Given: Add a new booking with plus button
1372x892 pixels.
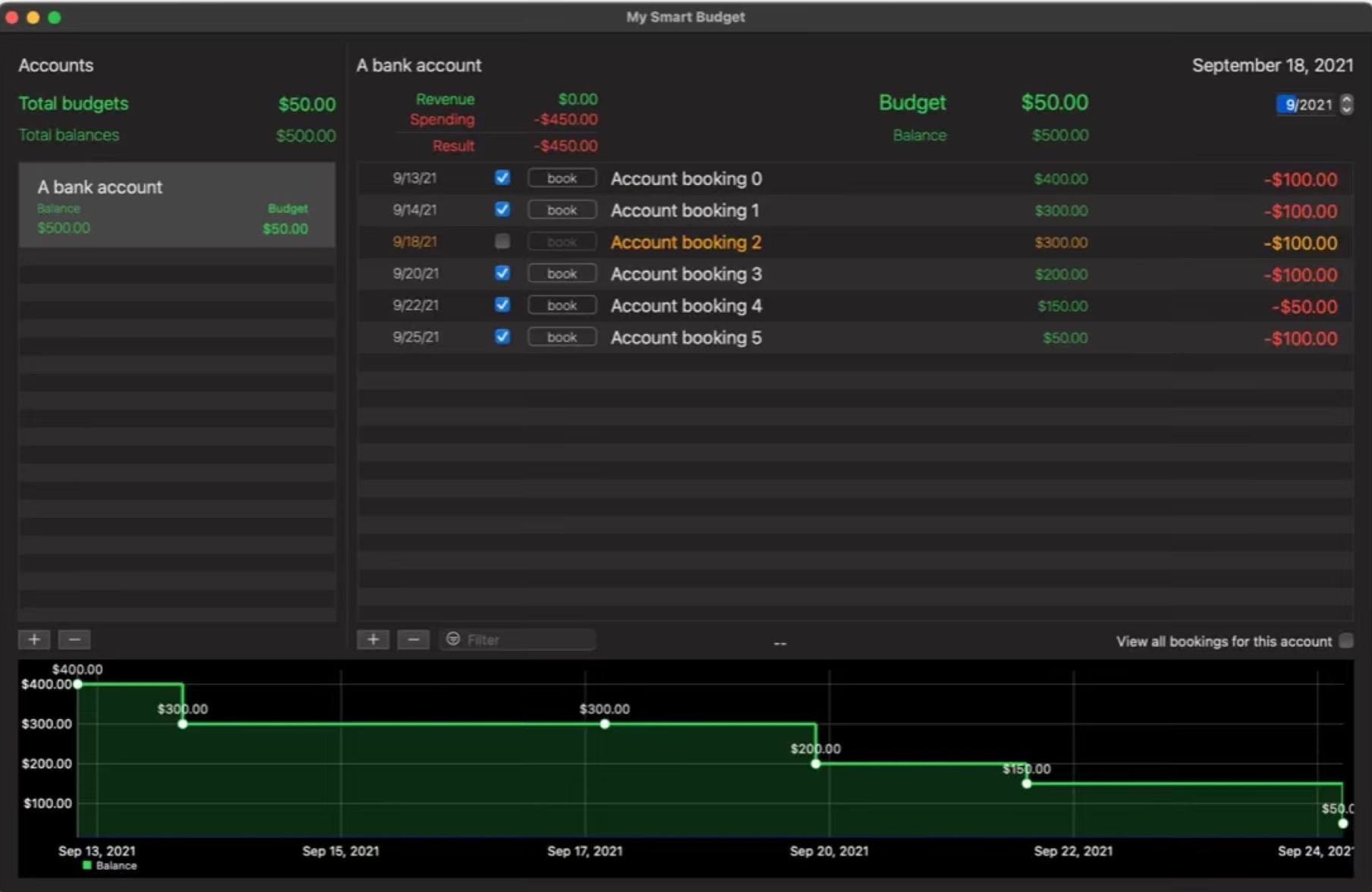Looking at the screenshot, I should 373,639.
